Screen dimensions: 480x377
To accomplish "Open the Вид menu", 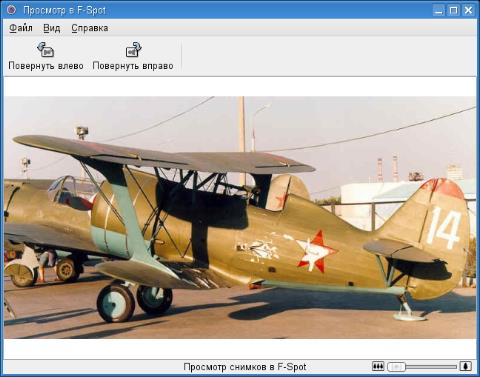I will click(52, 28).
